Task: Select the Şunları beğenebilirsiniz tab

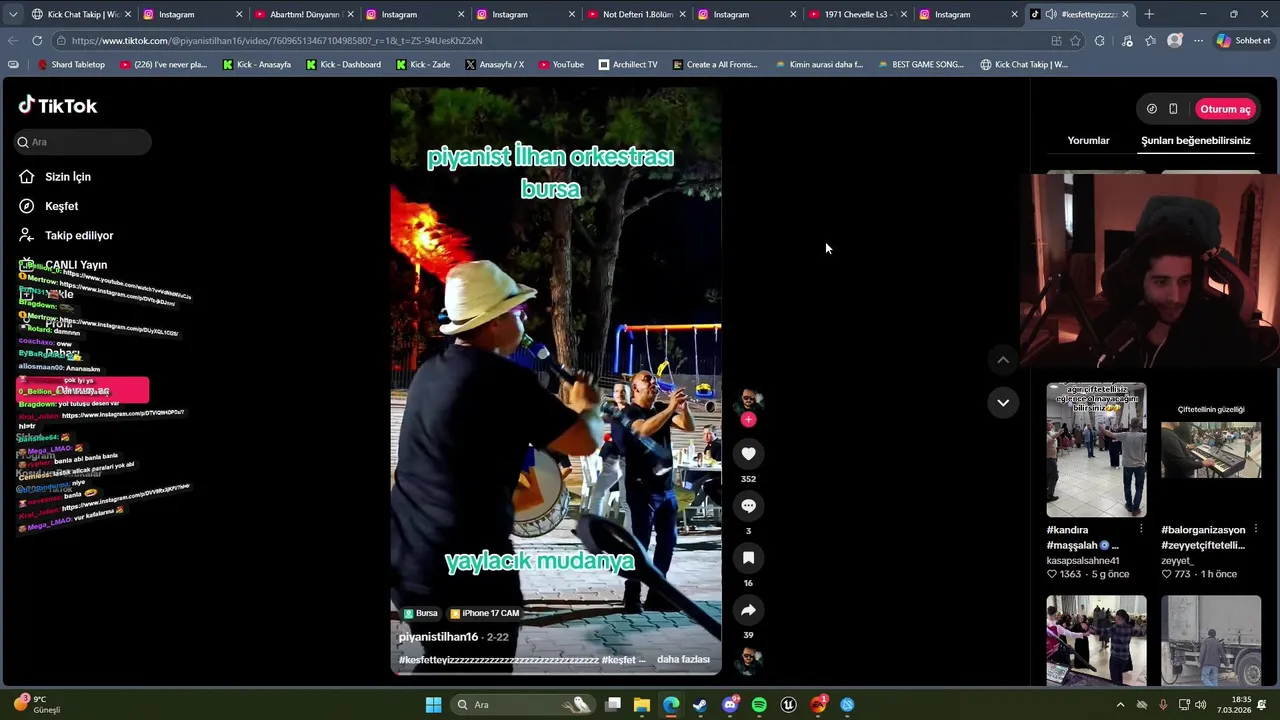Action: tap(1196, 141)
